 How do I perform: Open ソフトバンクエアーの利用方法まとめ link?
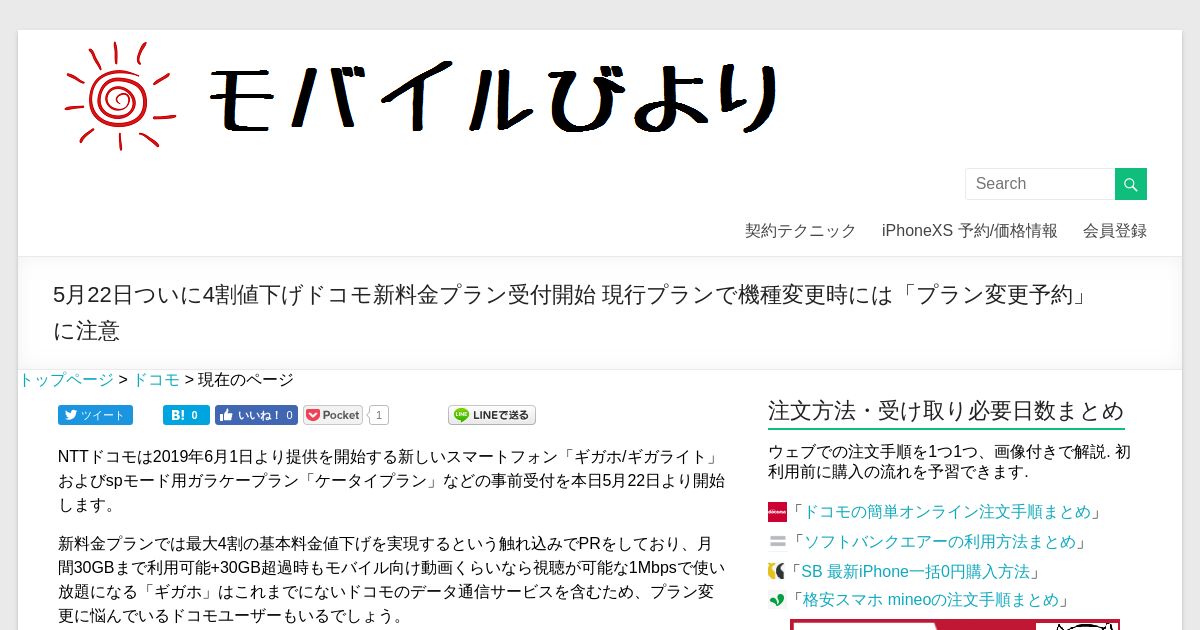(938, 542)
